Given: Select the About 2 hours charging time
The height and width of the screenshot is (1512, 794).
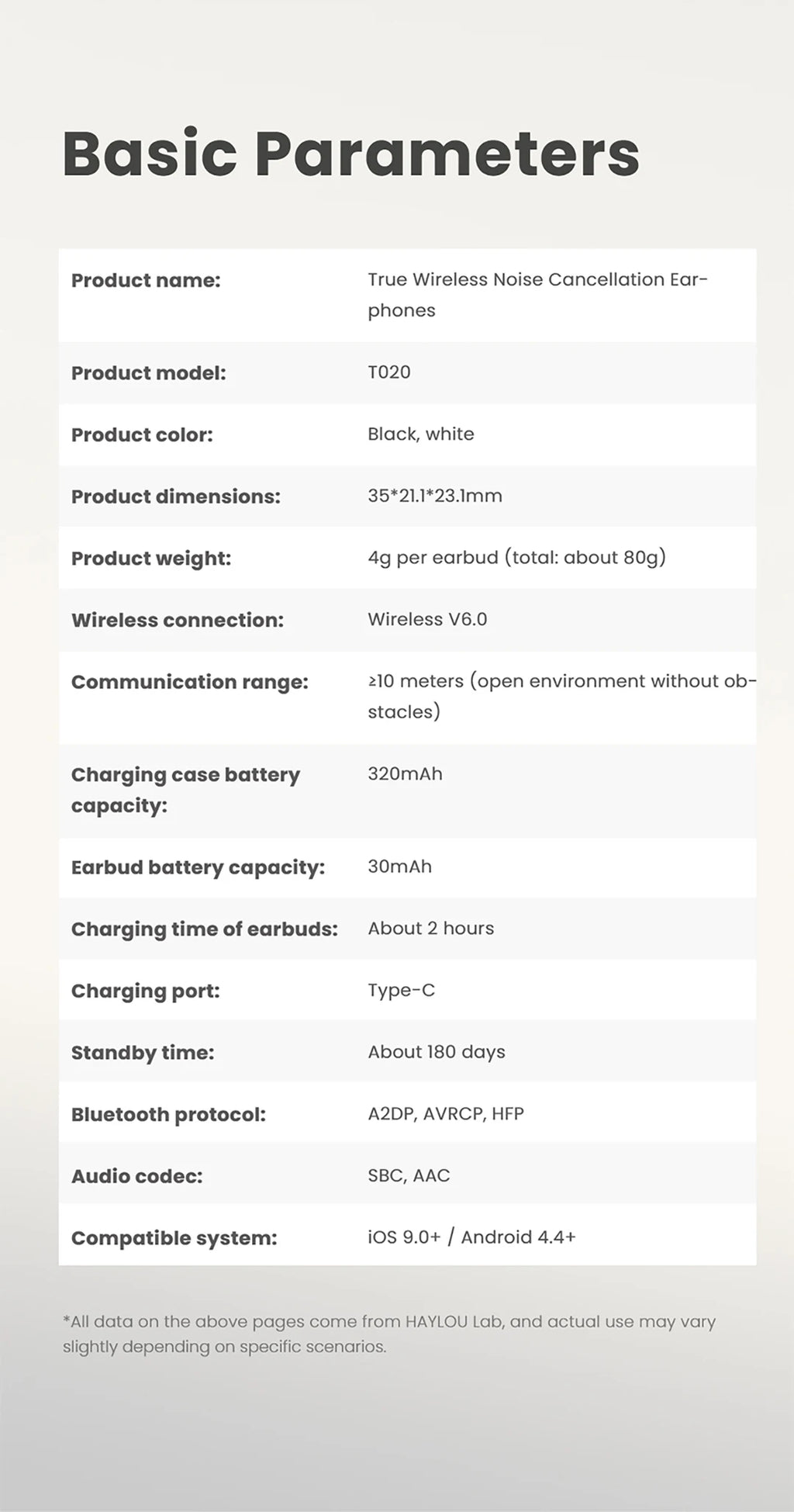Looking at the screenshot, I should point(431,929).
